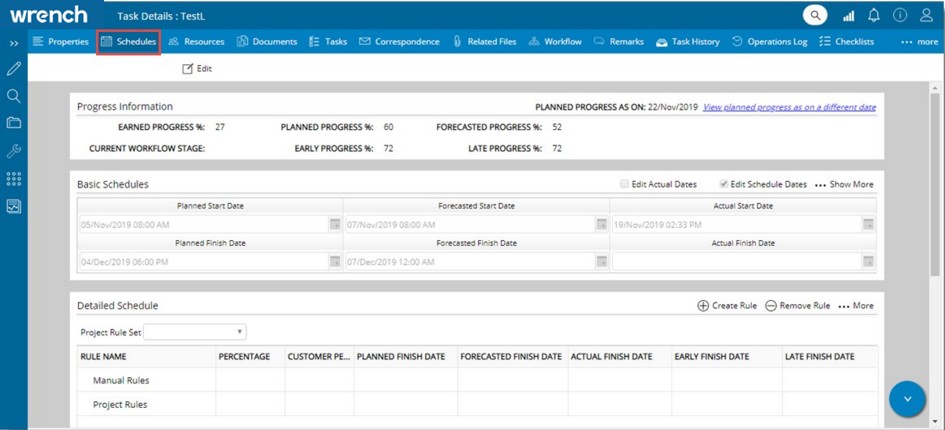
Task: Open the grid apps icon in sidebar
Action: [14, 179]
